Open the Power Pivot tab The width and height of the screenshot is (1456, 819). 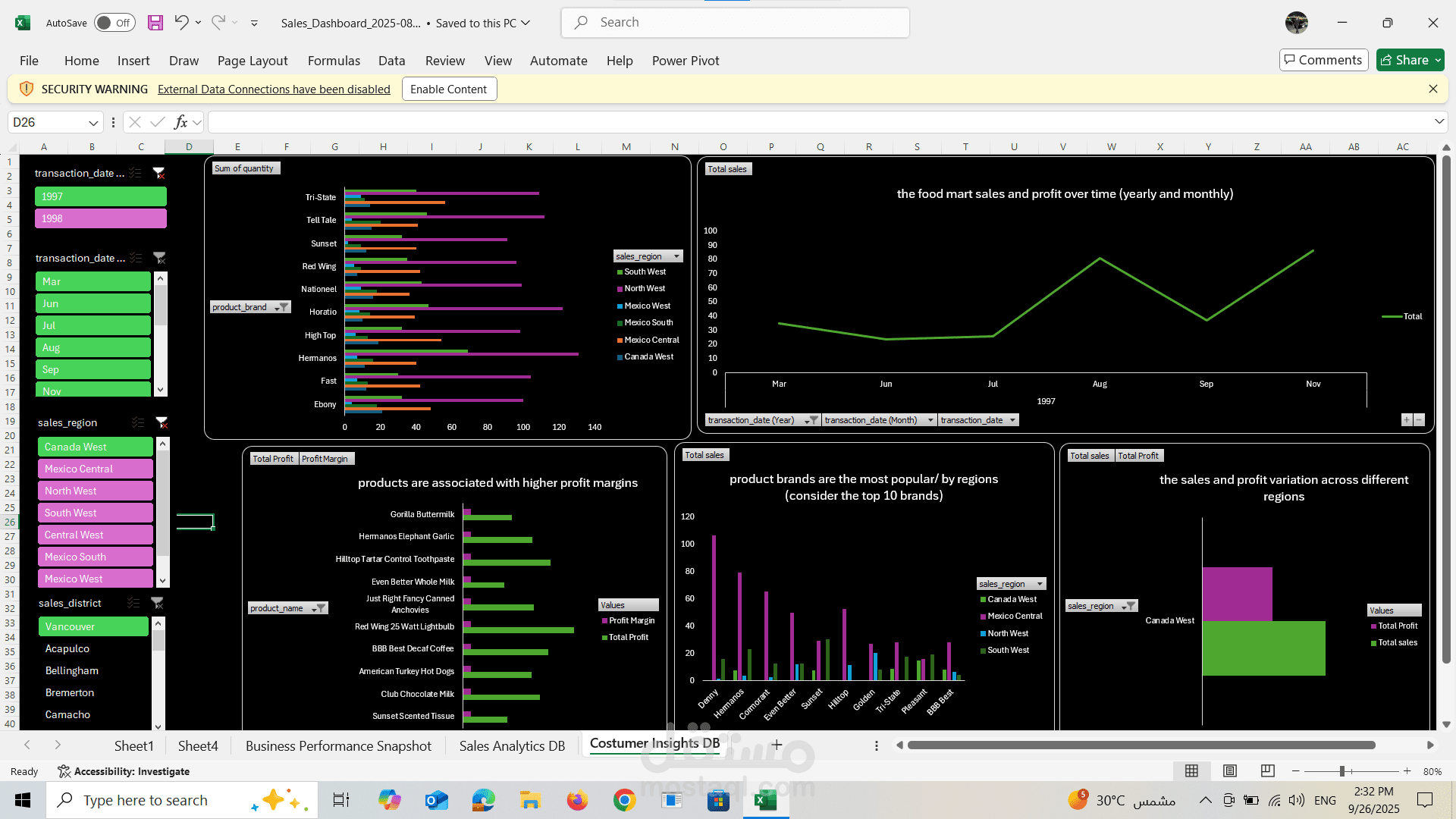coord(686,61)
